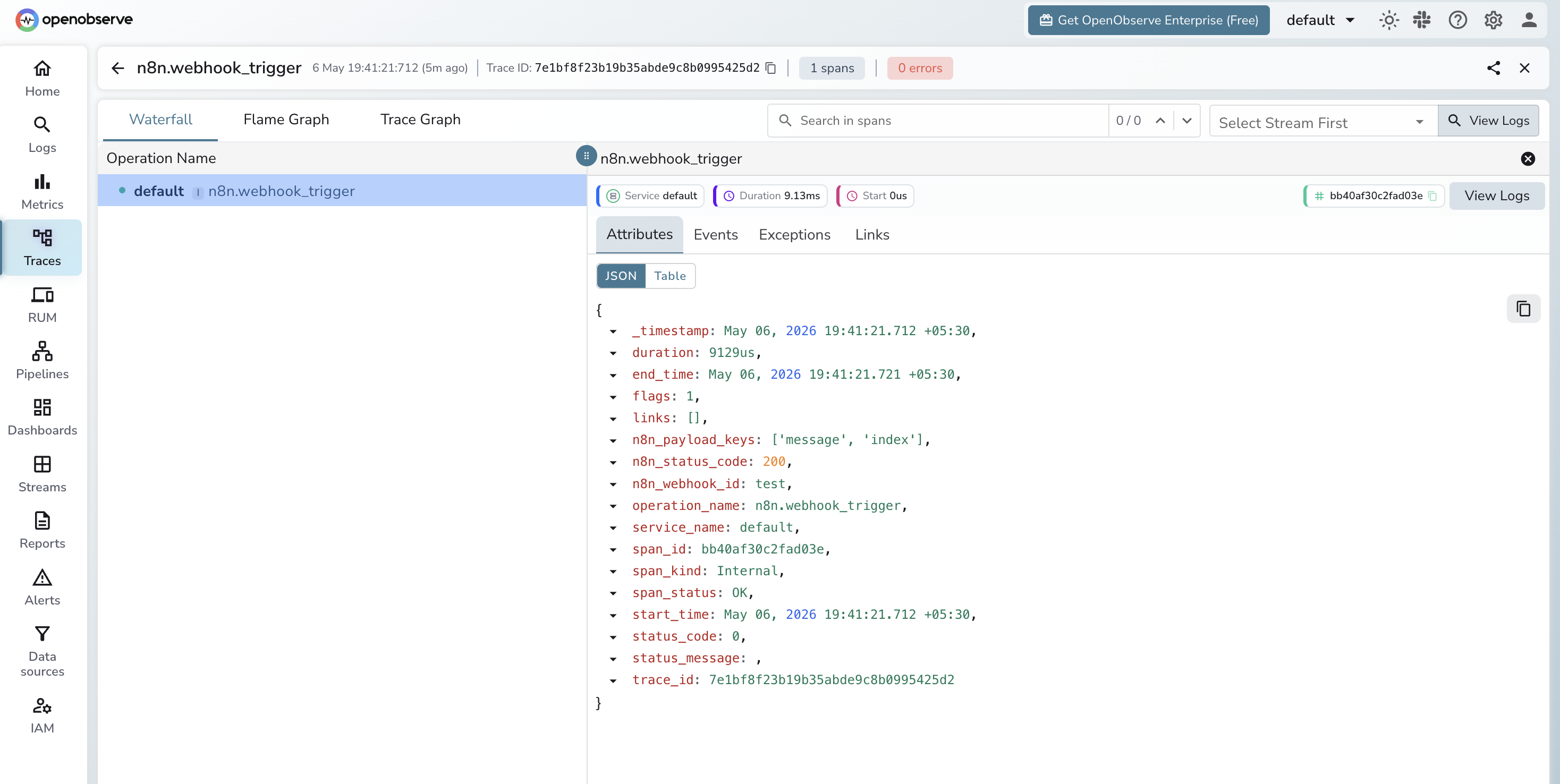This screenshot has height=784, width=1560.
Task: Close the n8n.webhook_trigger span panel
Action: click(1528, 159)
